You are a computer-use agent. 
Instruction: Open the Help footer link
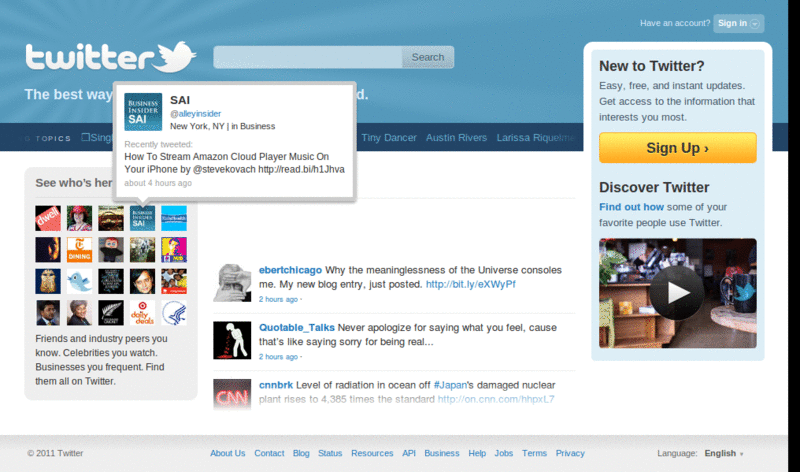pos(477,453)
